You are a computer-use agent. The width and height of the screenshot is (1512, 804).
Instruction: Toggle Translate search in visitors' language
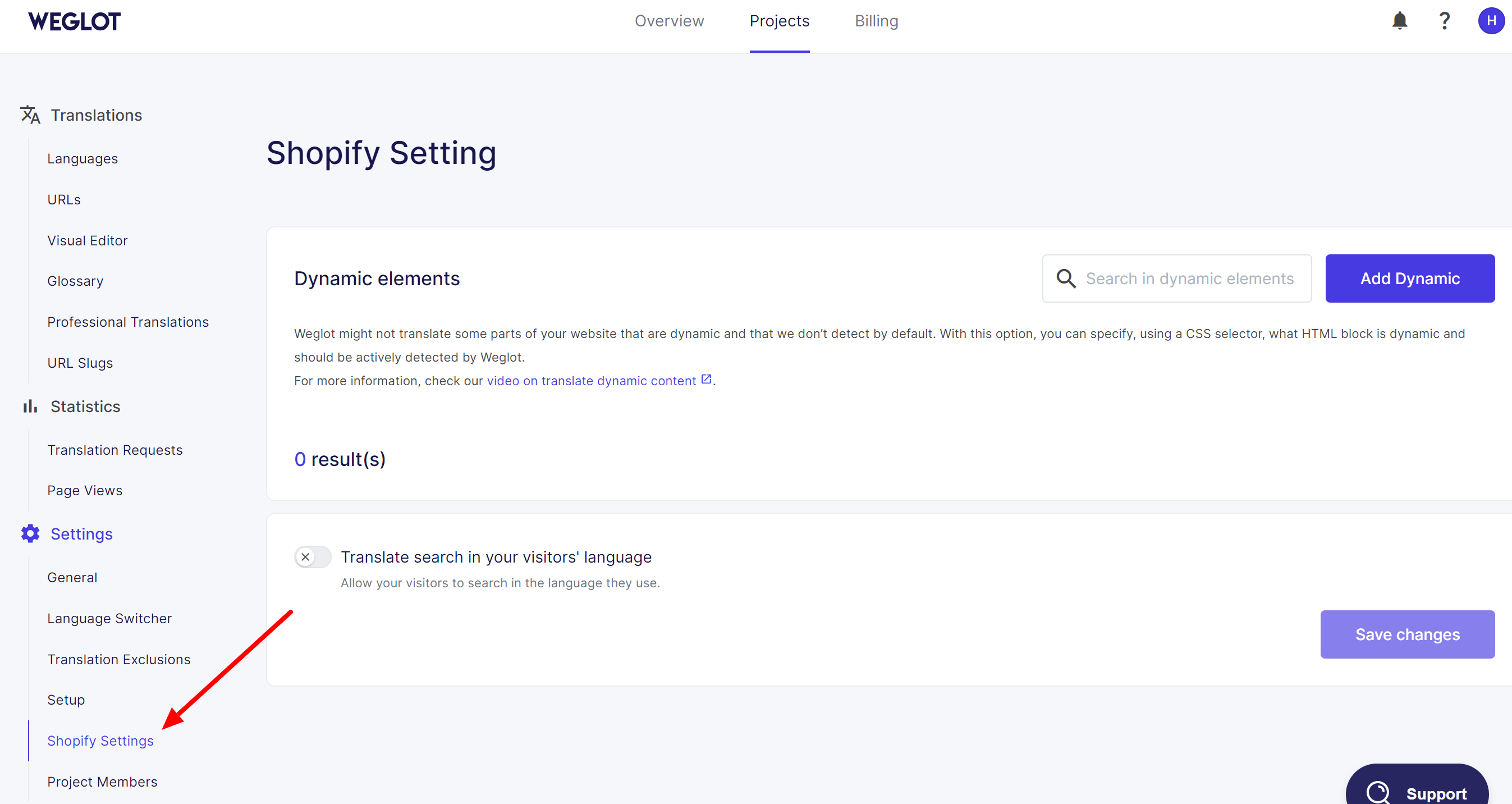pos(312,557)
